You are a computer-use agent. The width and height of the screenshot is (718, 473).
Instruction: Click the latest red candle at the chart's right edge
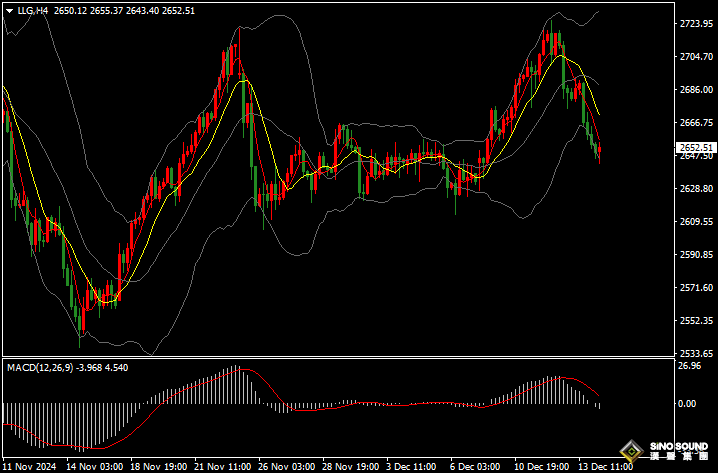[x=599, y=149]
